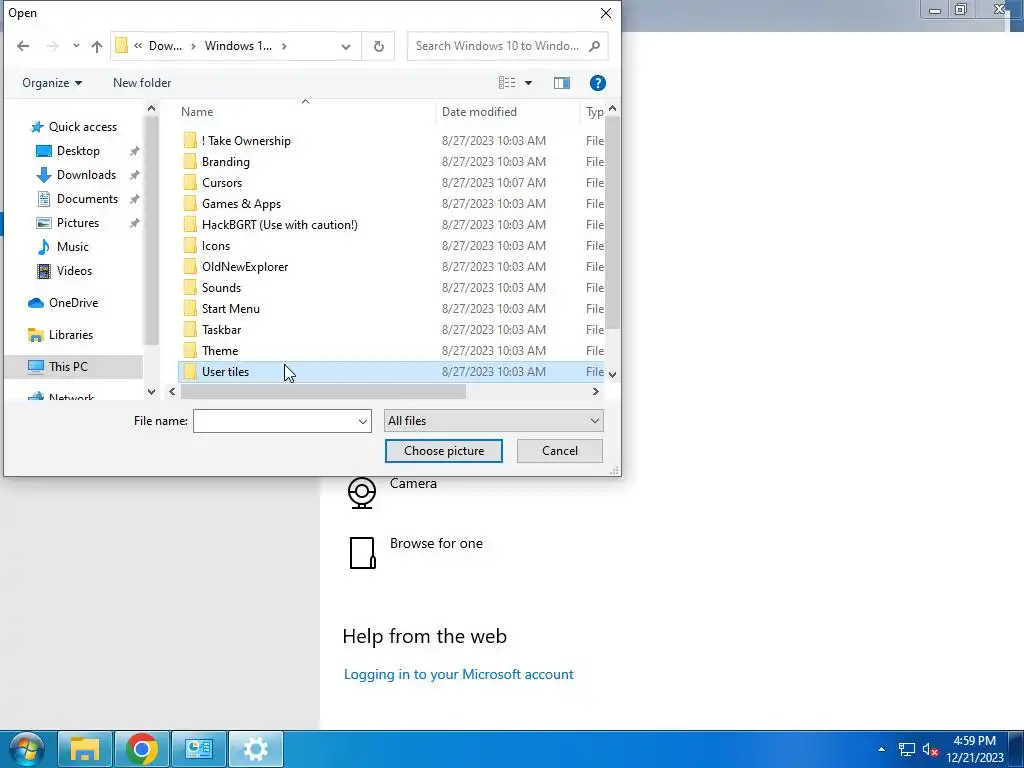Viewport: 1024px width, 768px height.
Task: Click the navigation pane scroll down arrow
Action: click(x=152, y=392)
